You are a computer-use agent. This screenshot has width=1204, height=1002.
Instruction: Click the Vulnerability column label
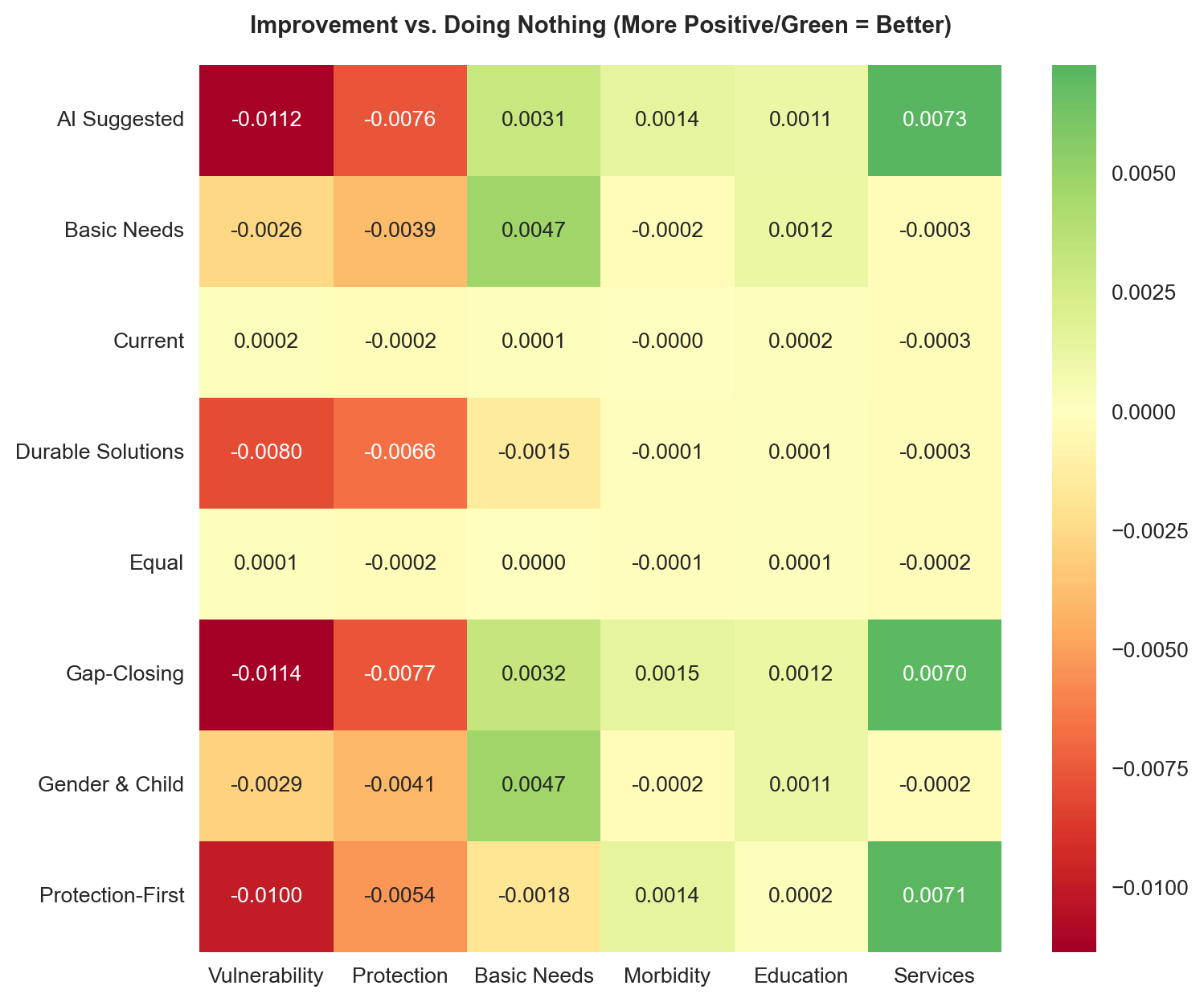point(266,975)
